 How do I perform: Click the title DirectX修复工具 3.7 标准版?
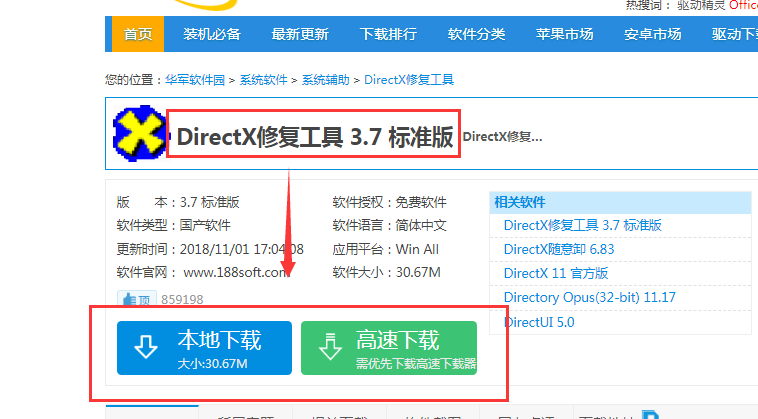[315, 137]
